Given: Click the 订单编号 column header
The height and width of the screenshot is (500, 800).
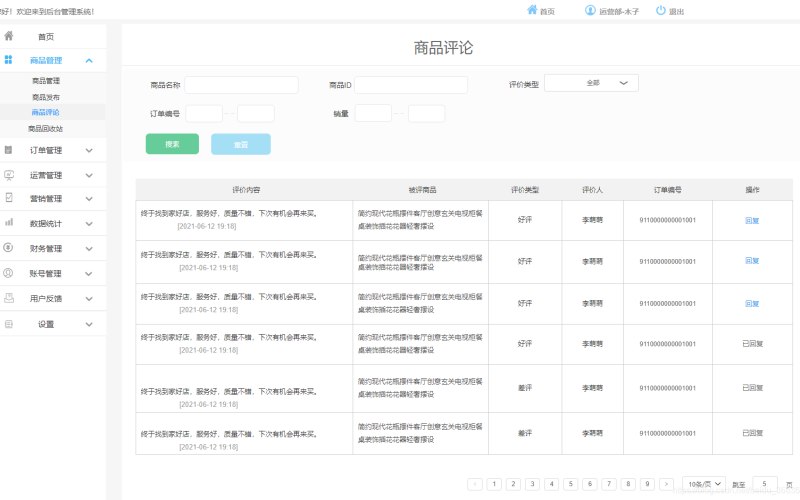Looking at the screenshot, I should (668, 190).
